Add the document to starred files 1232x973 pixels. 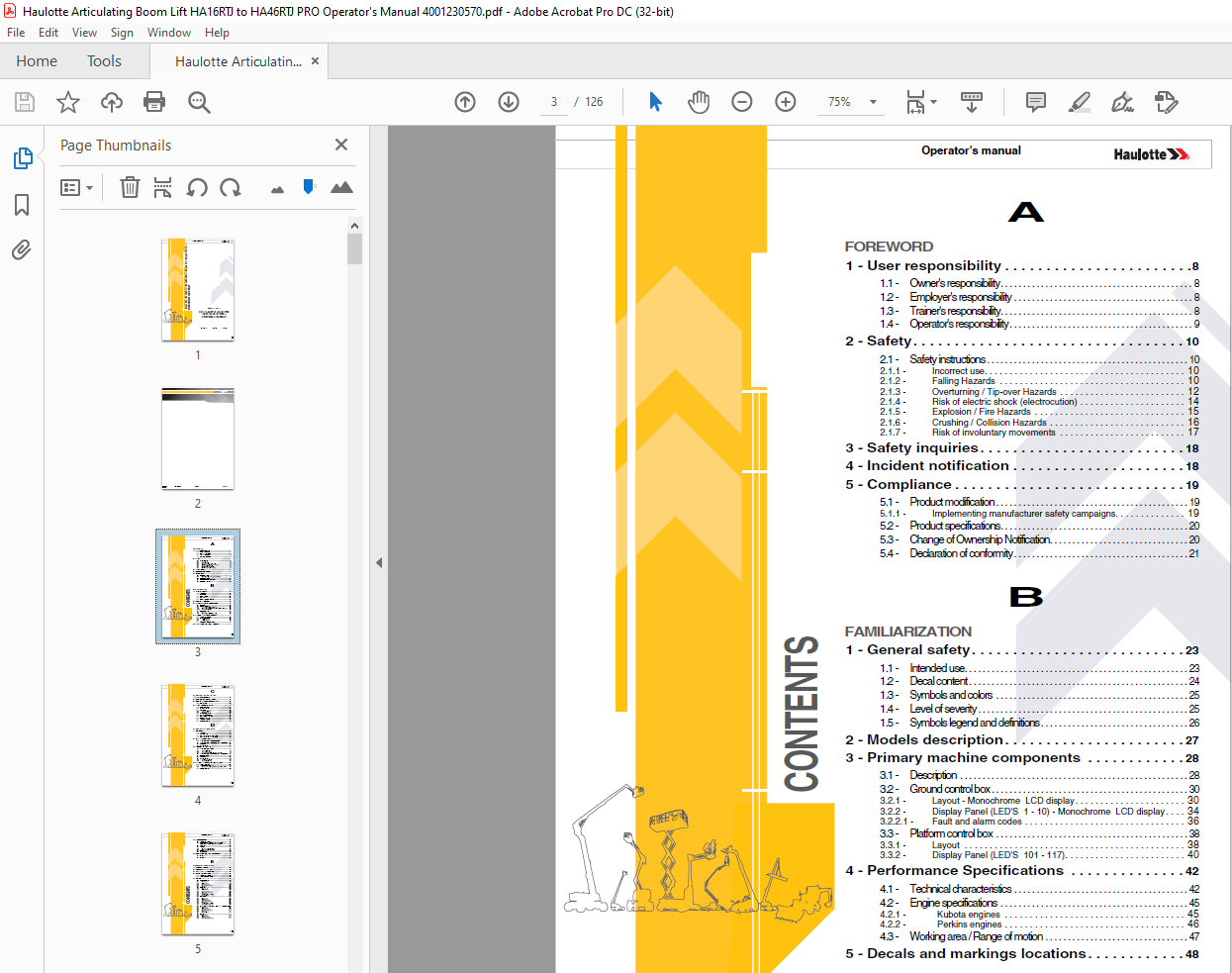click(x=68, y=102)
